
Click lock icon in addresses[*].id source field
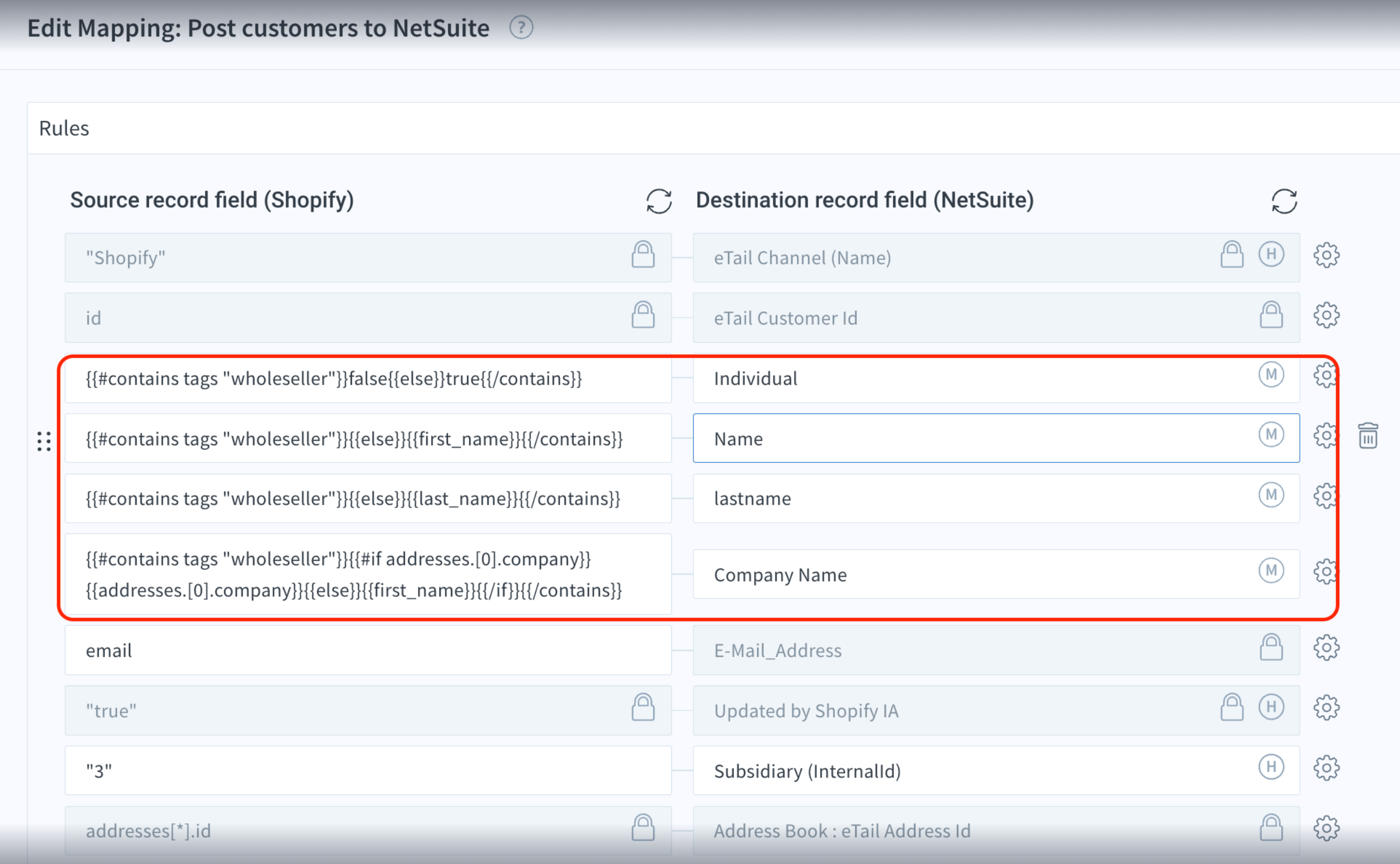(643, 828)
